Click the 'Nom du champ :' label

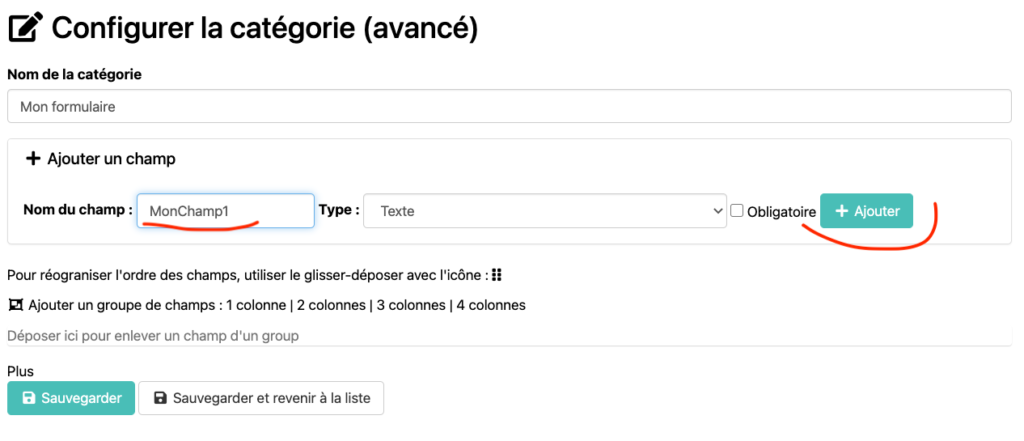(77, 211)
